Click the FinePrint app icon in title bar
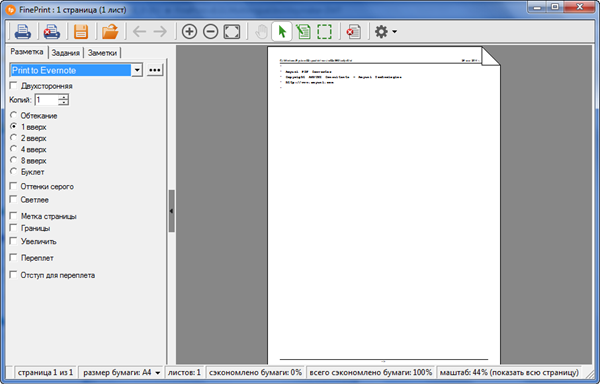Viewport: 600px width, 384px height. click(x=11, y=10)
